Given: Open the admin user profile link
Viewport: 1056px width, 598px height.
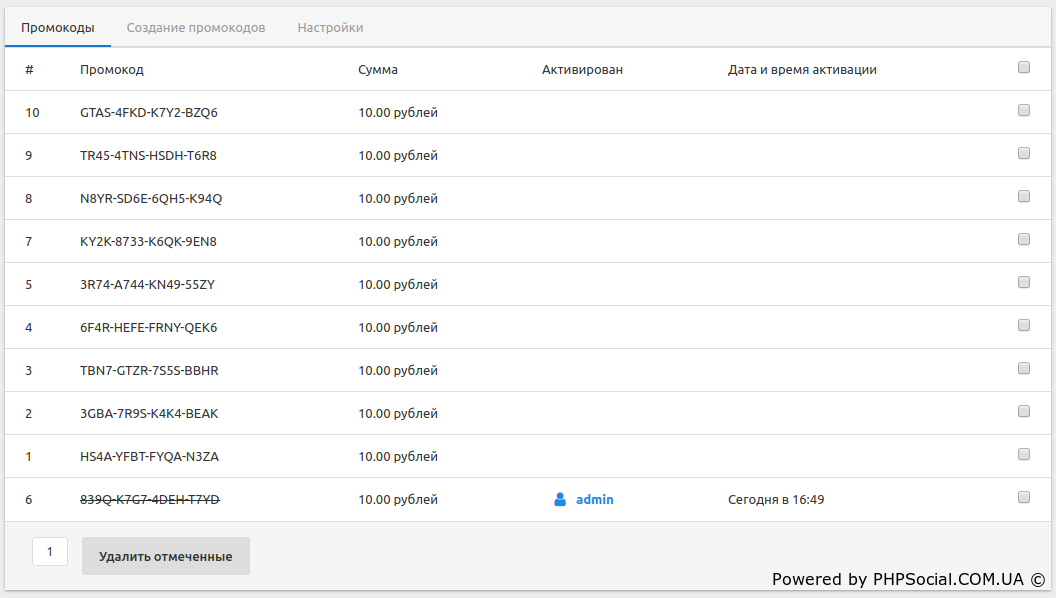Looking at the screenshot, I should click(594, 499).
